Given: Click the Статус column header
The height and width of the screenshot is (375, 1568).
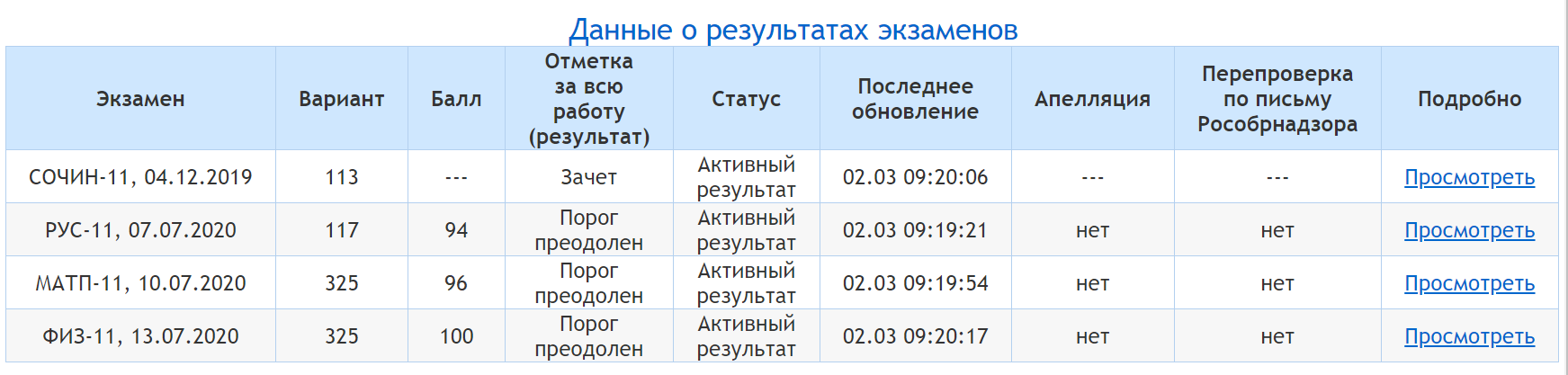Looking at the screenshot, I should tap(746, 99).
